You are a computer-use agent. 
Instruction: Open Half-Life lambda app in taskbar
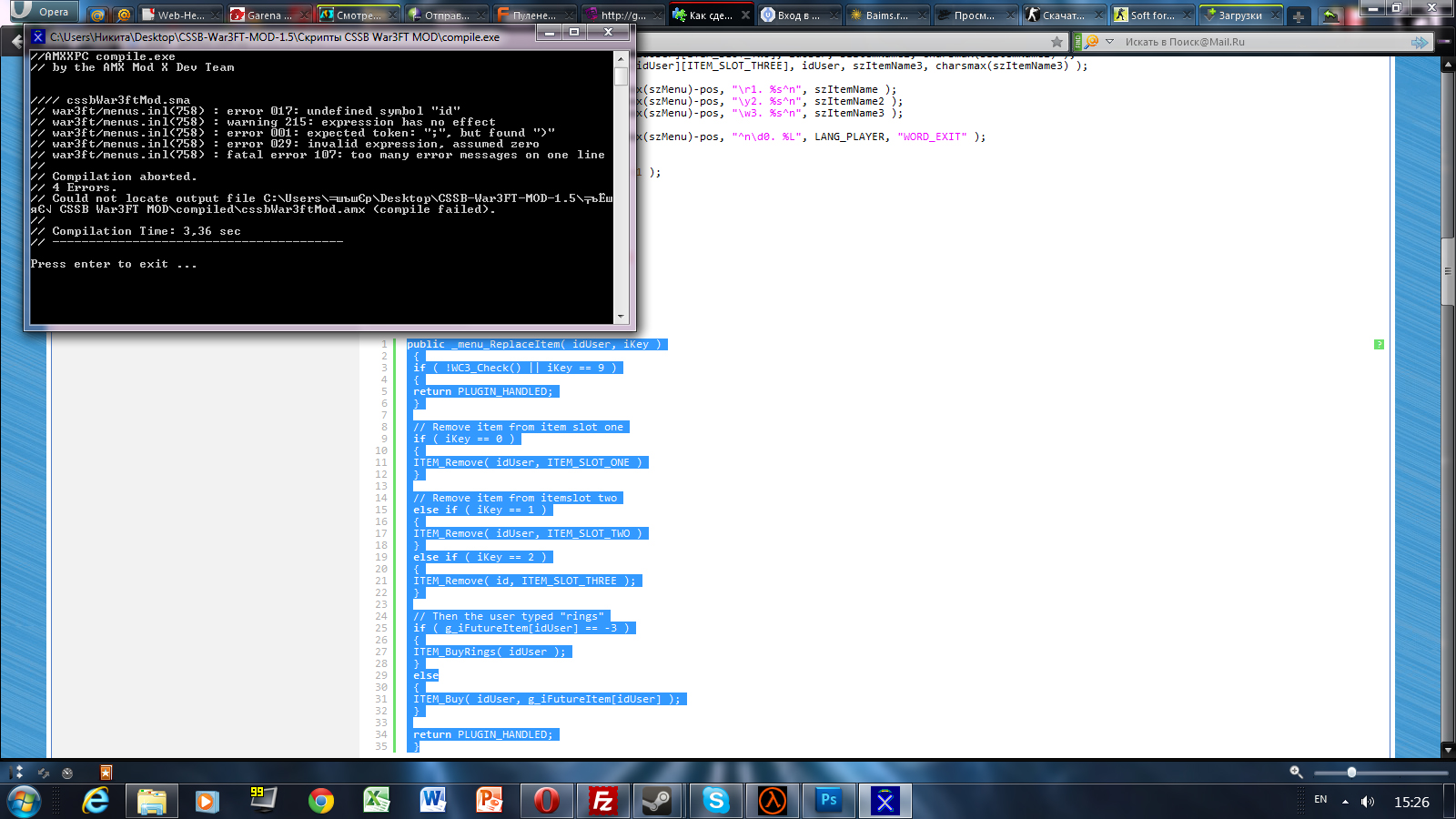773,801
